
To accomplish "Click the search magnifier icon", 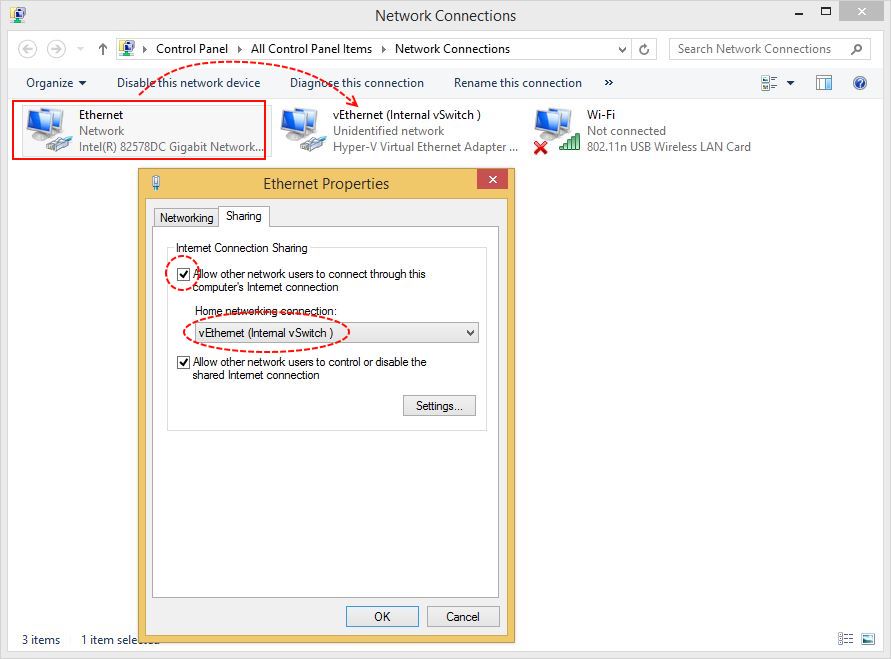I will (857, 49).
